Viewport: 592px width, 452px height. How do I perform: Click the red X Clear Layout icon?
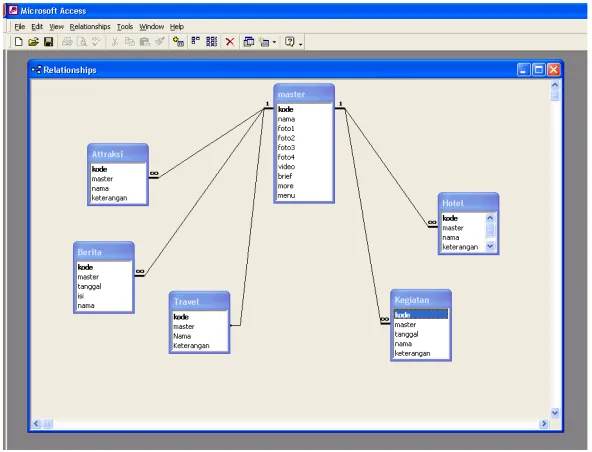pyautogui.click(x=230, y=42)
